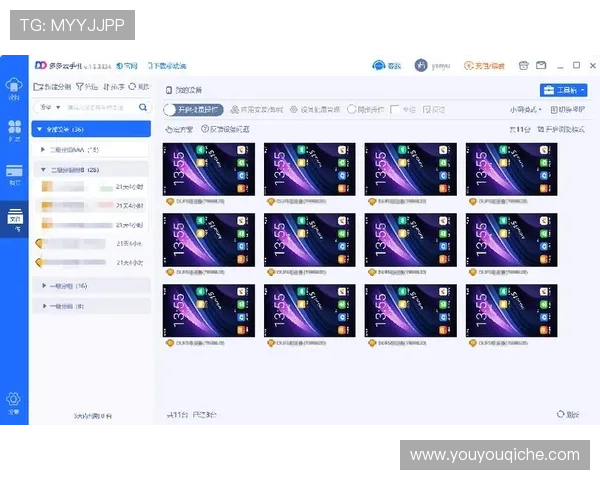This screenshot has height=480, width=600.
Task: Open the card-shaped purchase sidebar section
Action: (x=14, y=175)
